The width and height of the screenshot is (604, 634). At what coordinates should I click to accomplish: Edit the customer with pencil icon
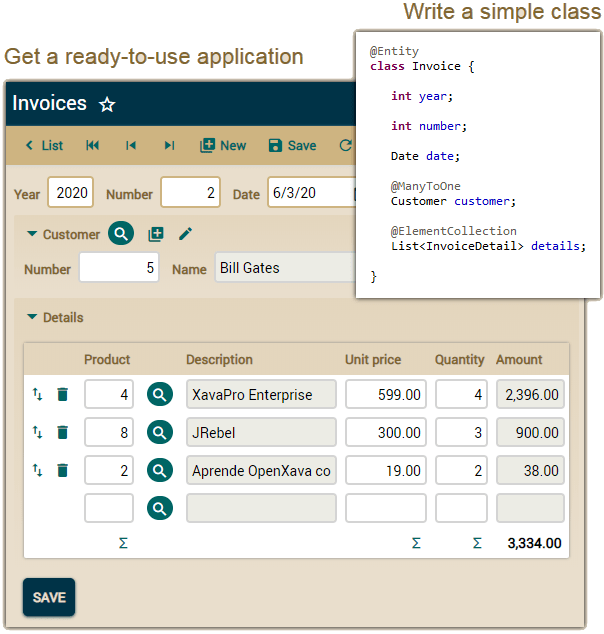(x=185, y=234)
